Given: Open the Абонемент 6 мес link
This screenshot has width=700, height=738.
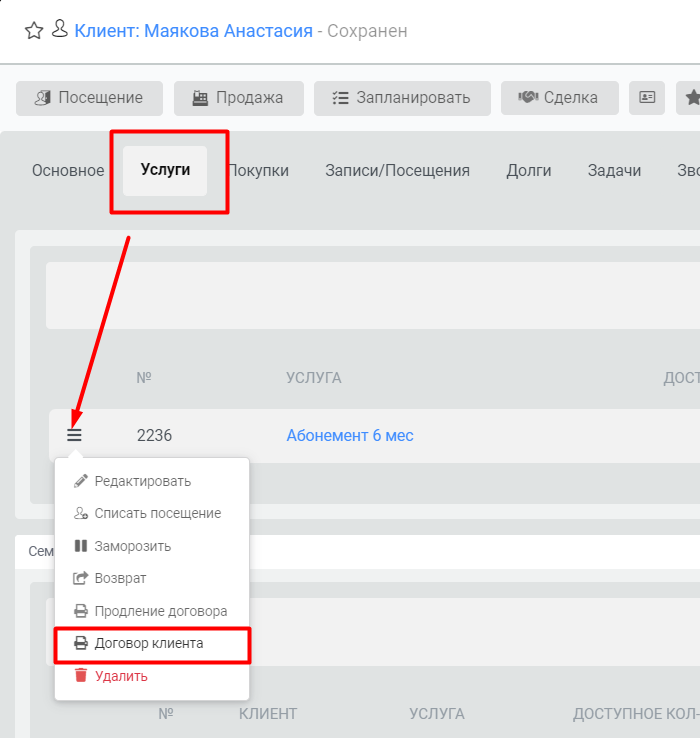Looking at the screenshot, I should (x=350, y=436).
